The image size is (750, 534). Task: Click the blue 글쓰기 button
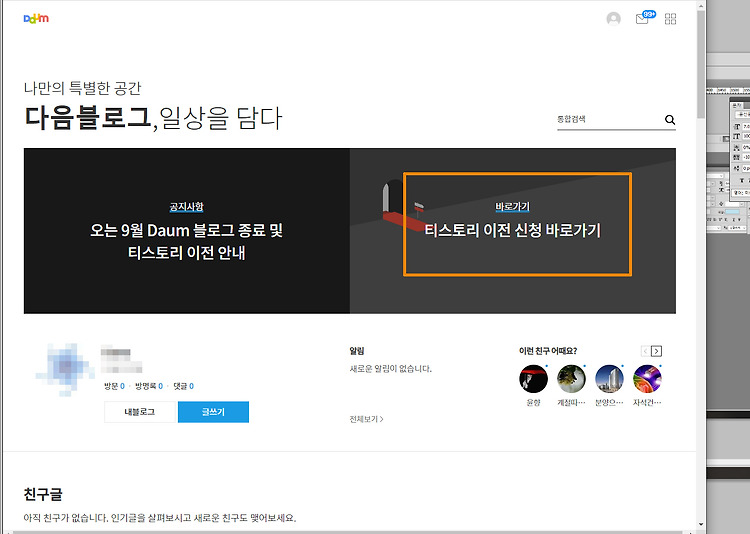click(213, 412)
